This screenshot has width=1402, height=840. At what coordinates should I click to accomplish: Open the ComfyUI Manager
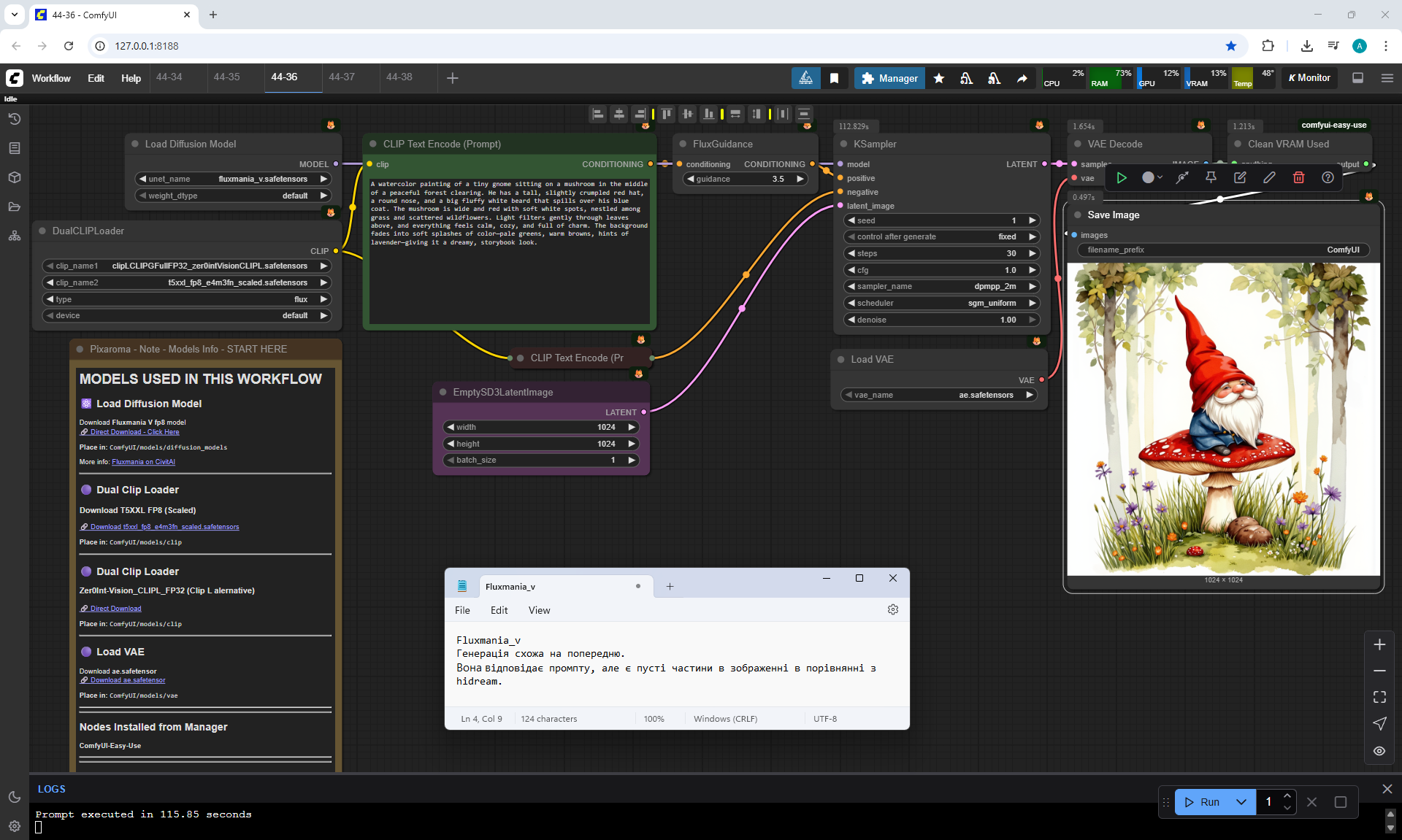pos(889,78)
